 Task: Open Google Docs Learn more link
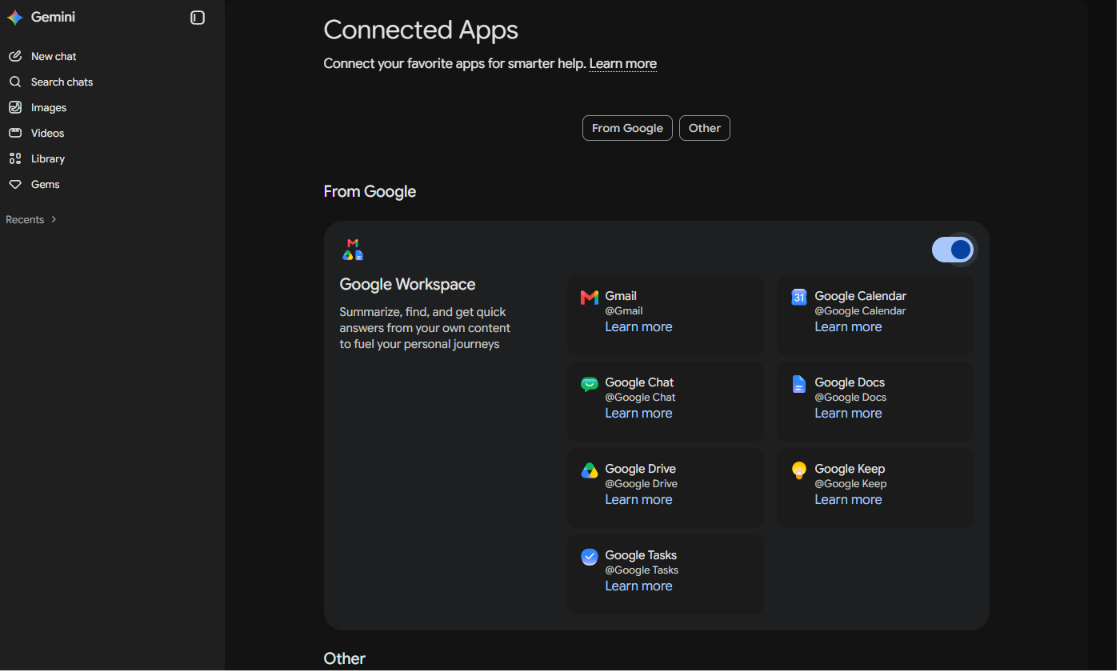click(x=848, y=413)
